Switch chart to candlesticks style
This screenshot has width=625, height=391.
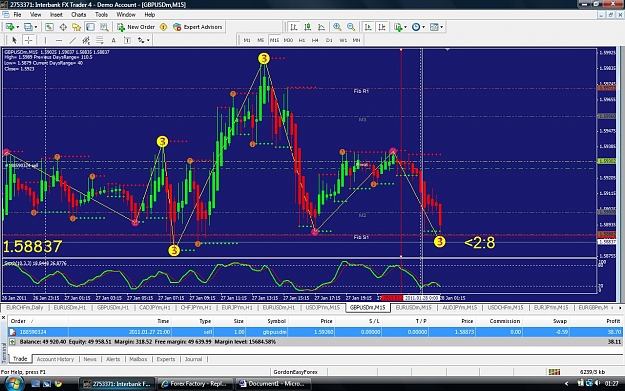tap(308, 27)
